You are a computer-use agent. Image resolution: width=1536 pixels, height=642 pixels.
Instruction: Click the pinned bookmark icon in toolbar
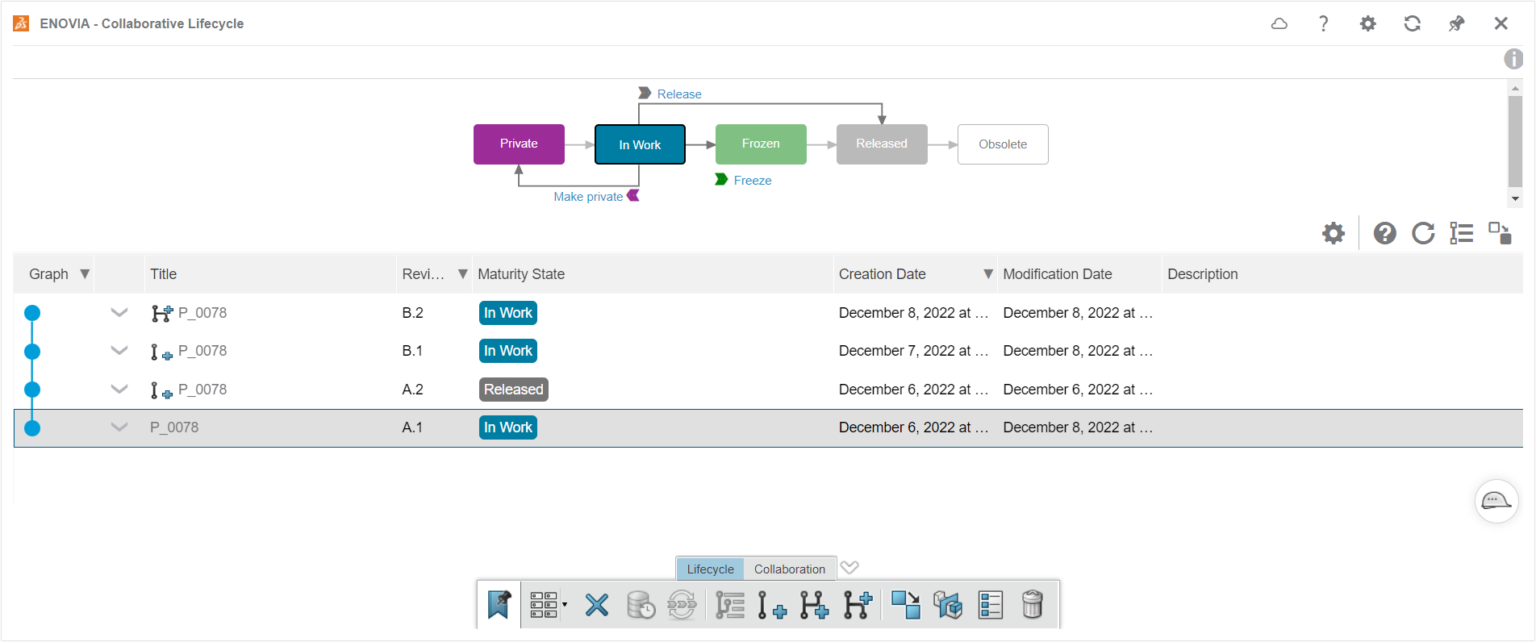(498, 605)
